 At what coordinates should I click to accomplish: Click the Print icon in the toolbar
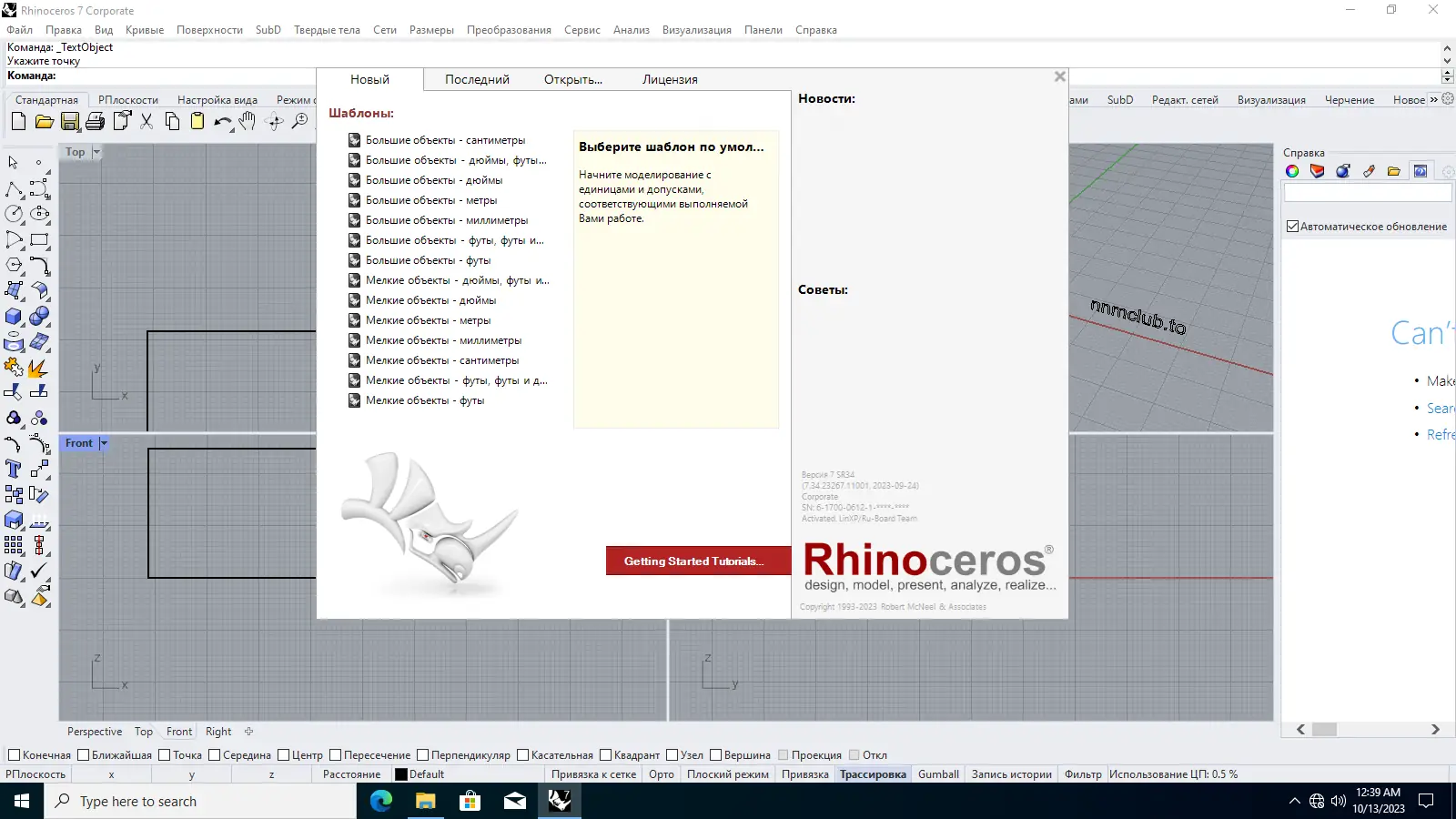(x=96, y=121)
